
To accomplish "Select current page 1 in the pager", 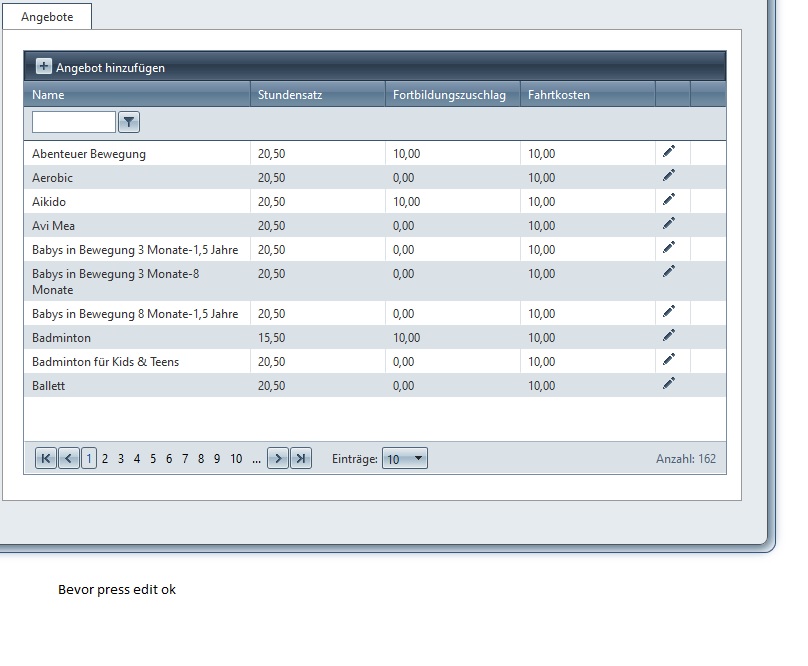I will (89, 458).
